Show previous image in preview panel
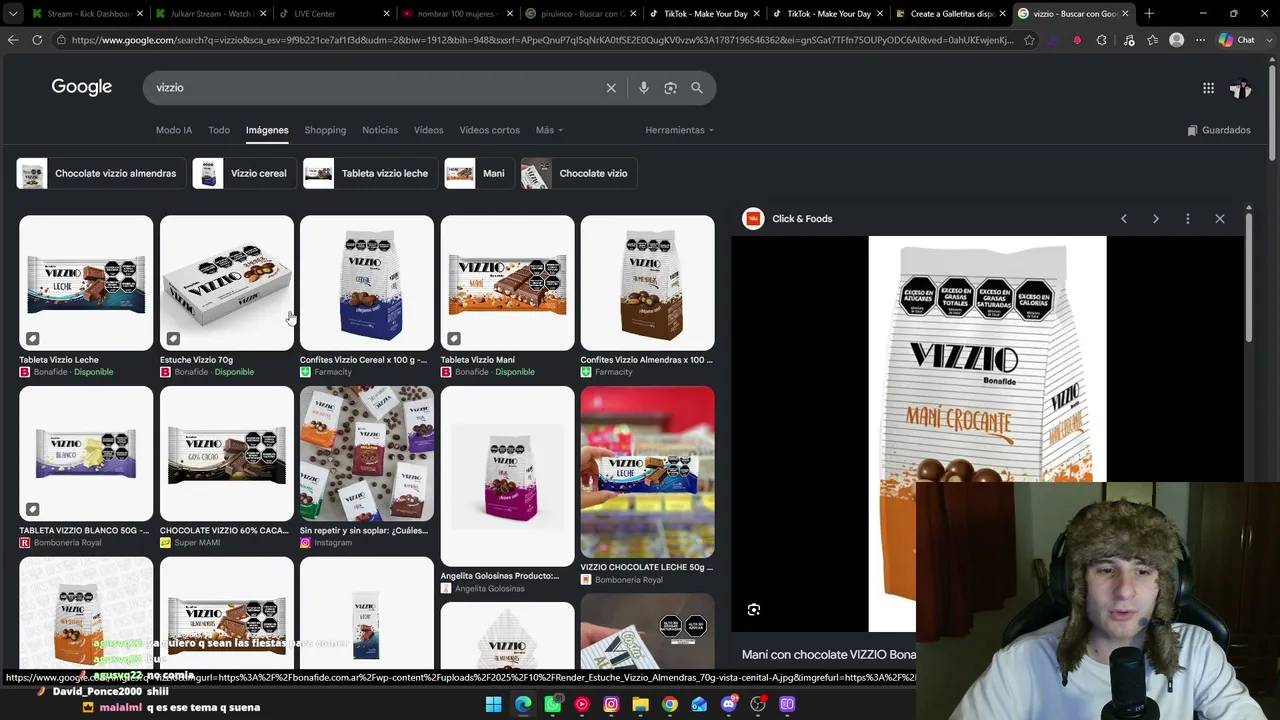 [1123, 218]
